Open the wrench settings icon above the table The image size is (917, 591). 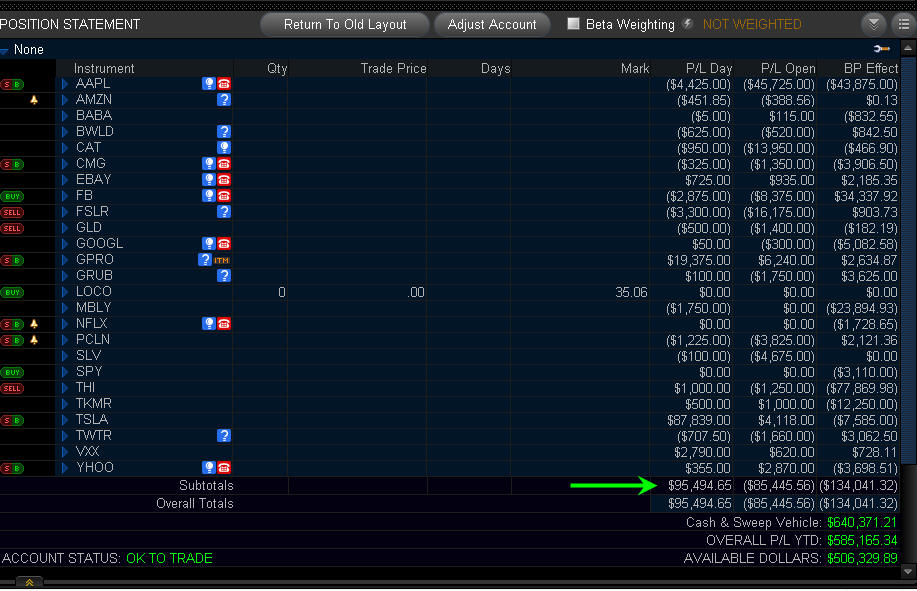click(x=880, y=49)
